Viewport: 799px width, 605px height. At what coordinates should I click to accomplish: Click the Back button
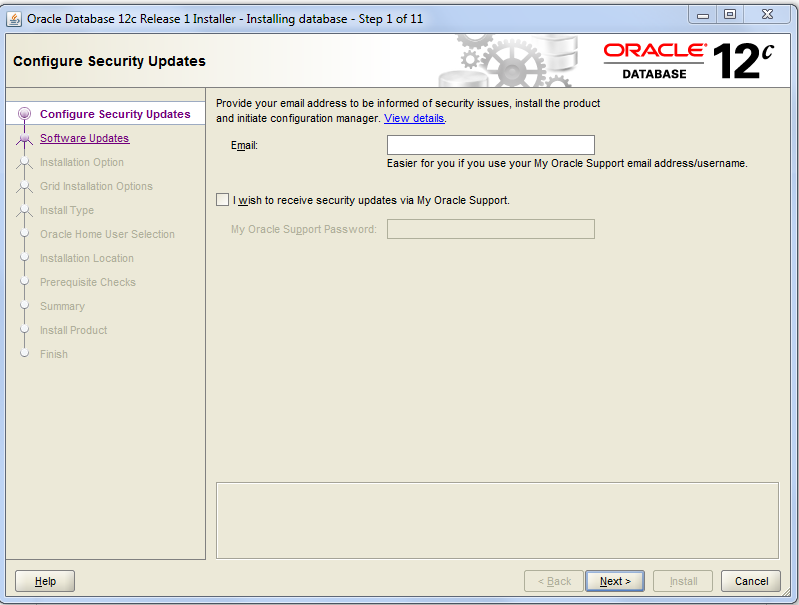[x=554, y=581]
